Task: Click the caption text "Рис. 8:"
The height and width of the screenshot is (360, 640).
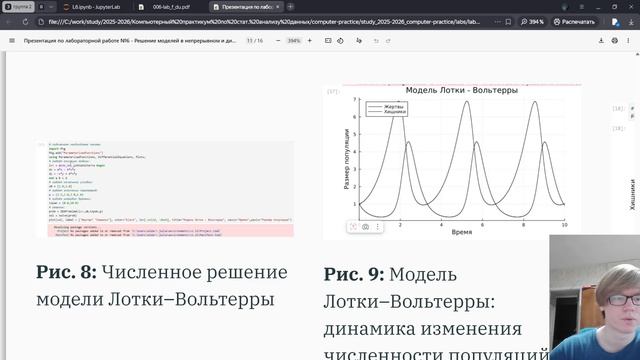Action: (67, 272)
